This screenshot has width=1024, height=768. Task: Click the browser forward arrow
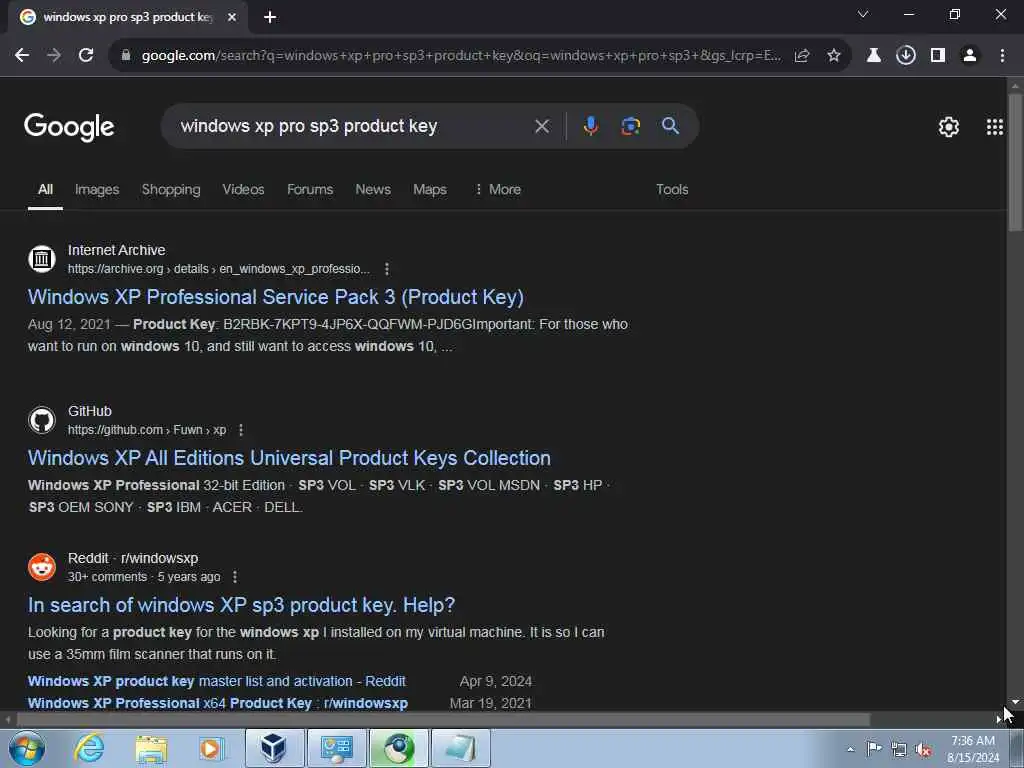[x=54, y=56]
